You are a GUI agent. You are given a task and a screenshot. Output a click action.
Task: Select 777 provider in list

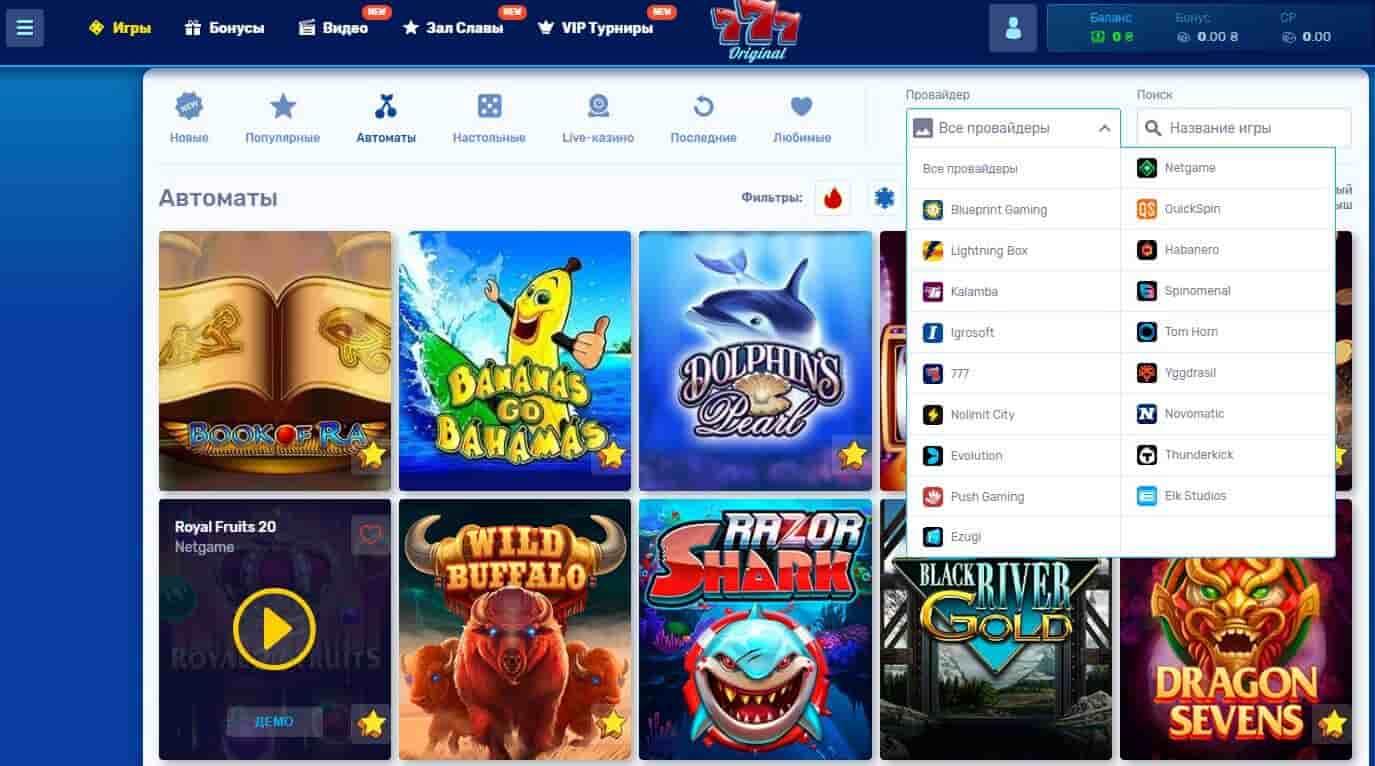point(1014,374)
